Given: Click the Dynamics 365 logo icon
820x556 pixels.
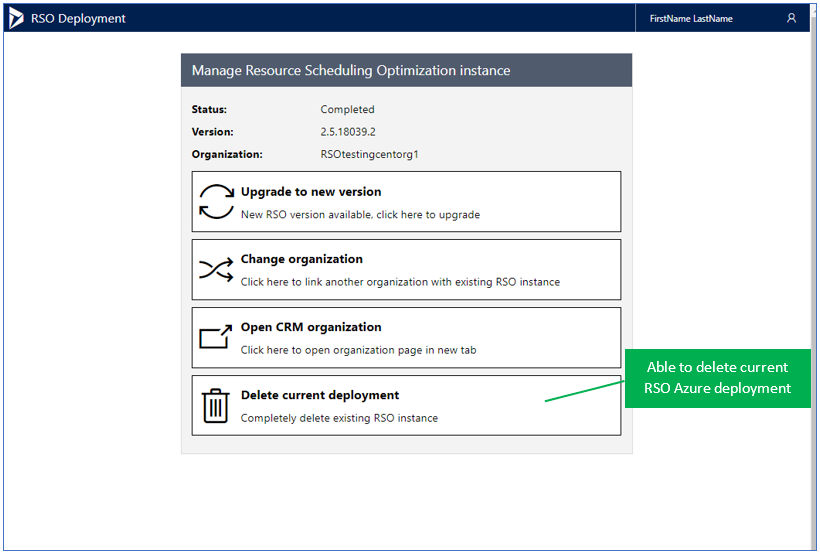Looking at the screenshot, I should (x=17, y=18).
